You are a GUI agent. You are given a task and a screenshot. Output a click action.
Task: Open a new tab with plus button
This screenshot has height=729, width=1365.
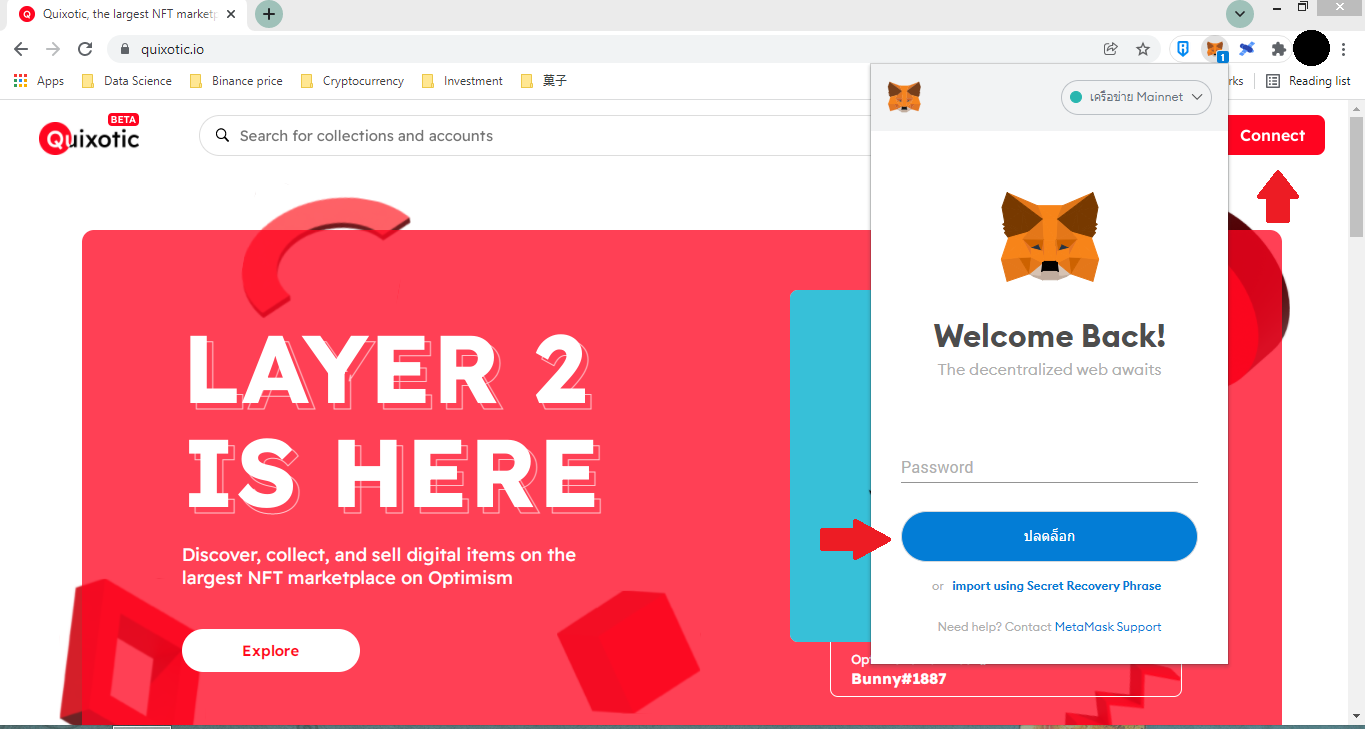269,14
